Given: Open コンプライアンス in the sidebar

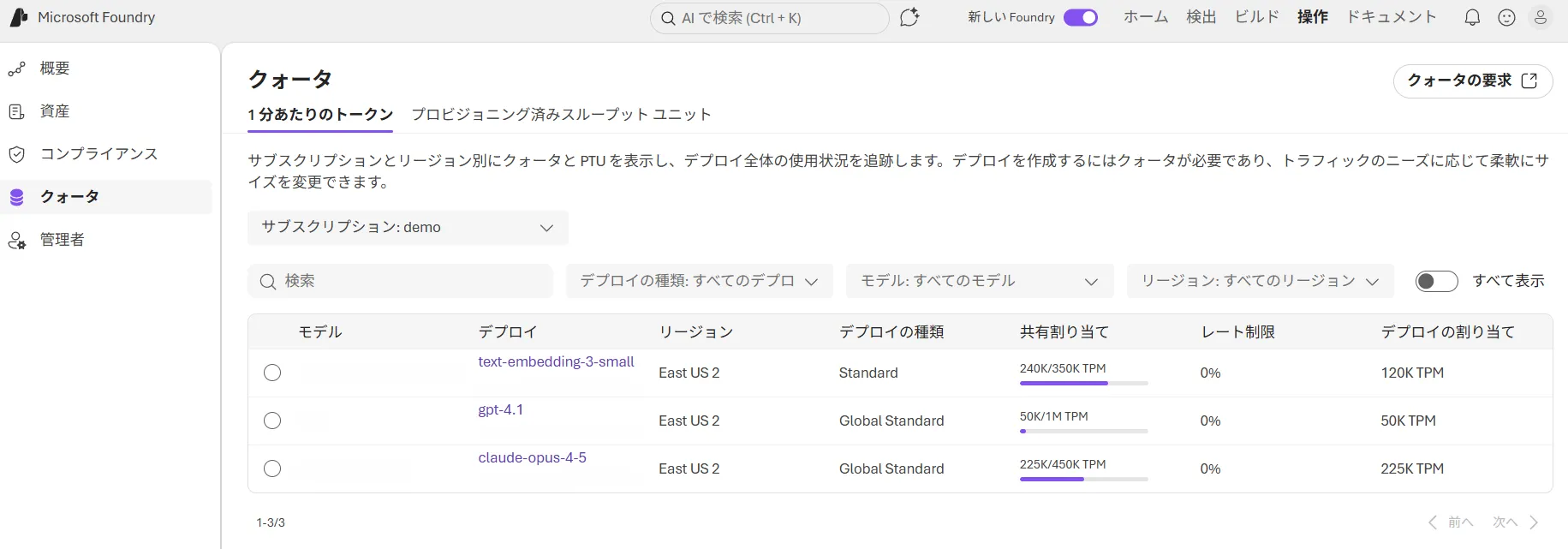Looking at the screenshot, I should 106,154.
